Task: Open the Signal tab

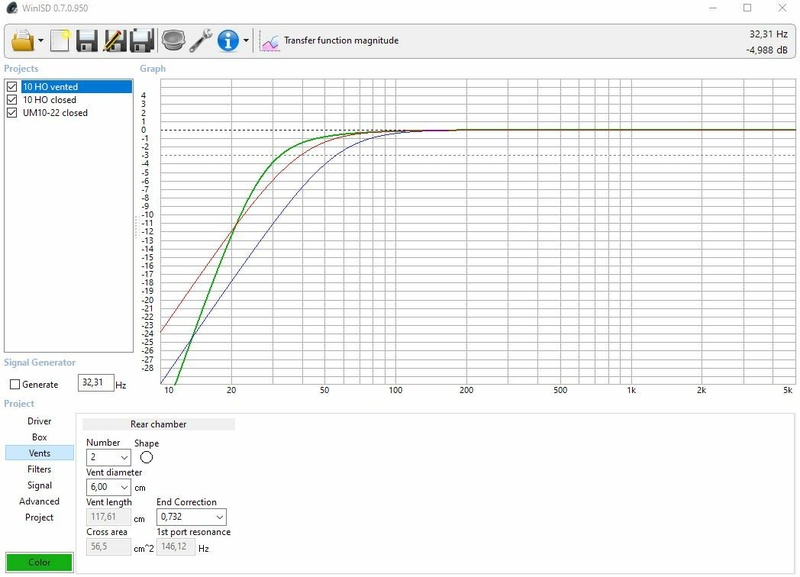Action: click(39, 485)
